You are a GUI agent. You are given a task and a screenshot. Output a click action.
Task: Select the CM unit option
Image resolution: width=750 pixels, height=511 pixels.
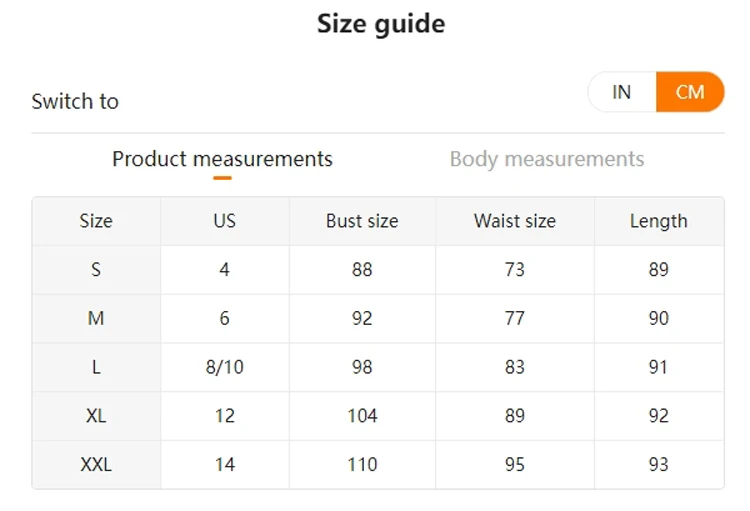pyautogui.click(x=690, y=93)
